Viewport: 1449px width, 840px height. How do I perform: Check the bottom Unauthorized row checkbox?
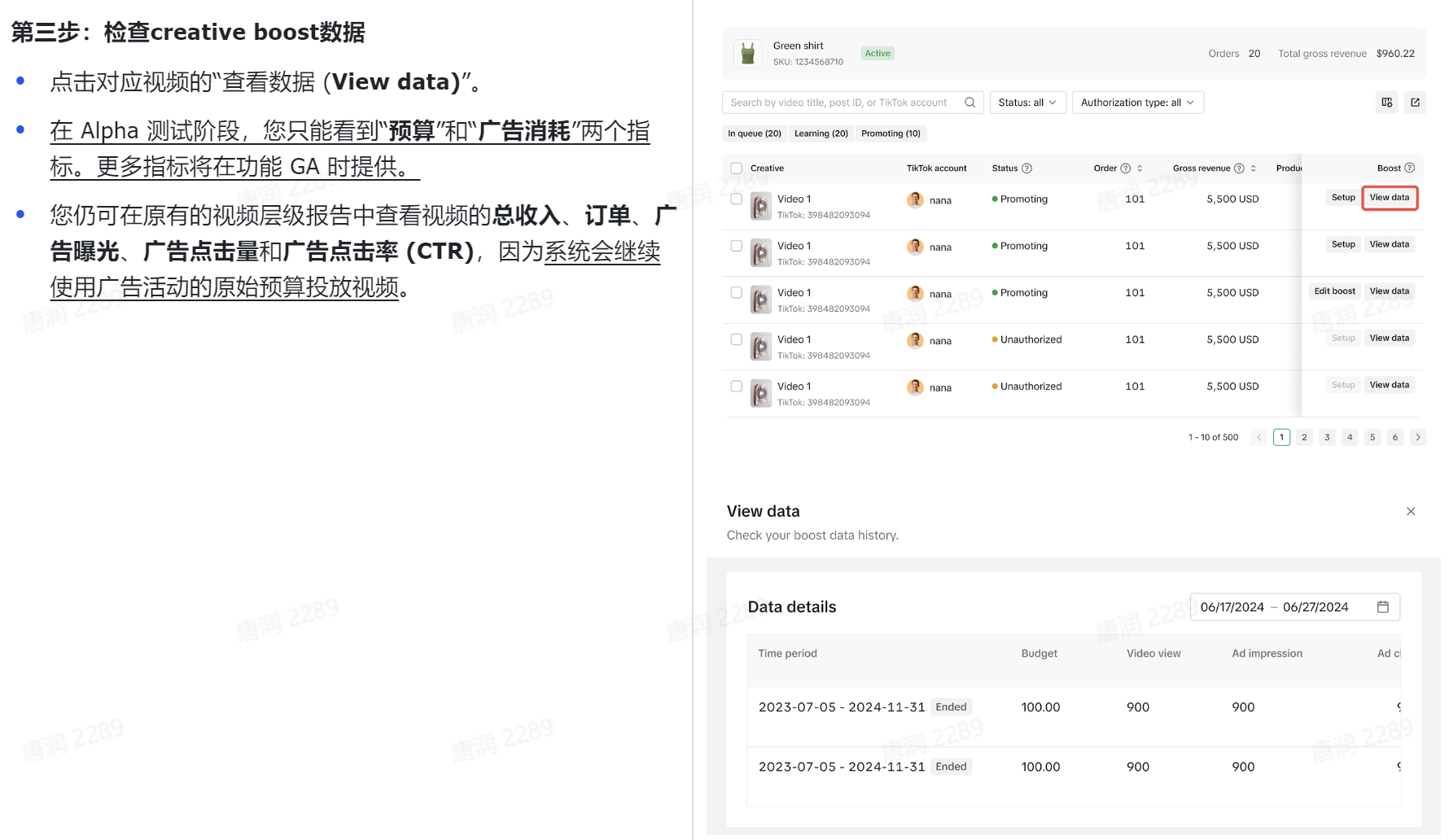pos(736,386)
